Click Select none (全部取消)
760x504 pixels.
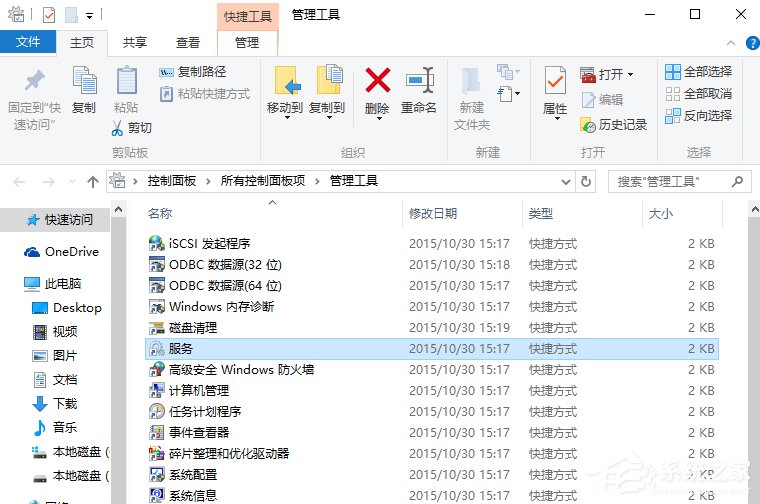698,94
